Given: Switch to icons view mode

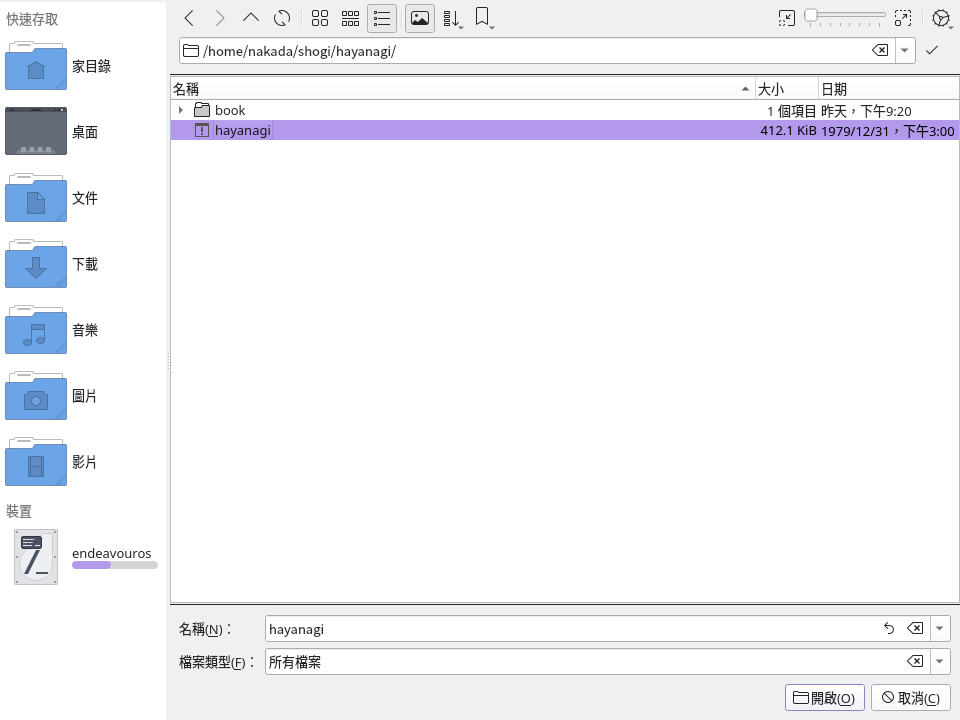Looking at the screenshot, I should coord(320,18).
